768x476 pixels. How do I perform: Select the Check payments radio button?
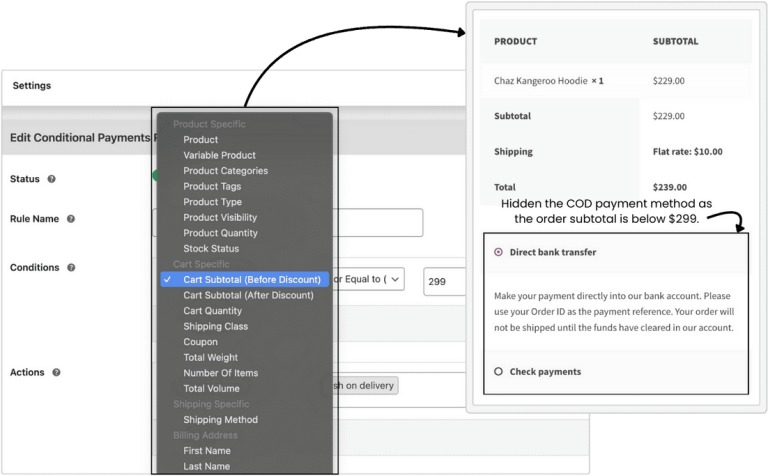498,372
